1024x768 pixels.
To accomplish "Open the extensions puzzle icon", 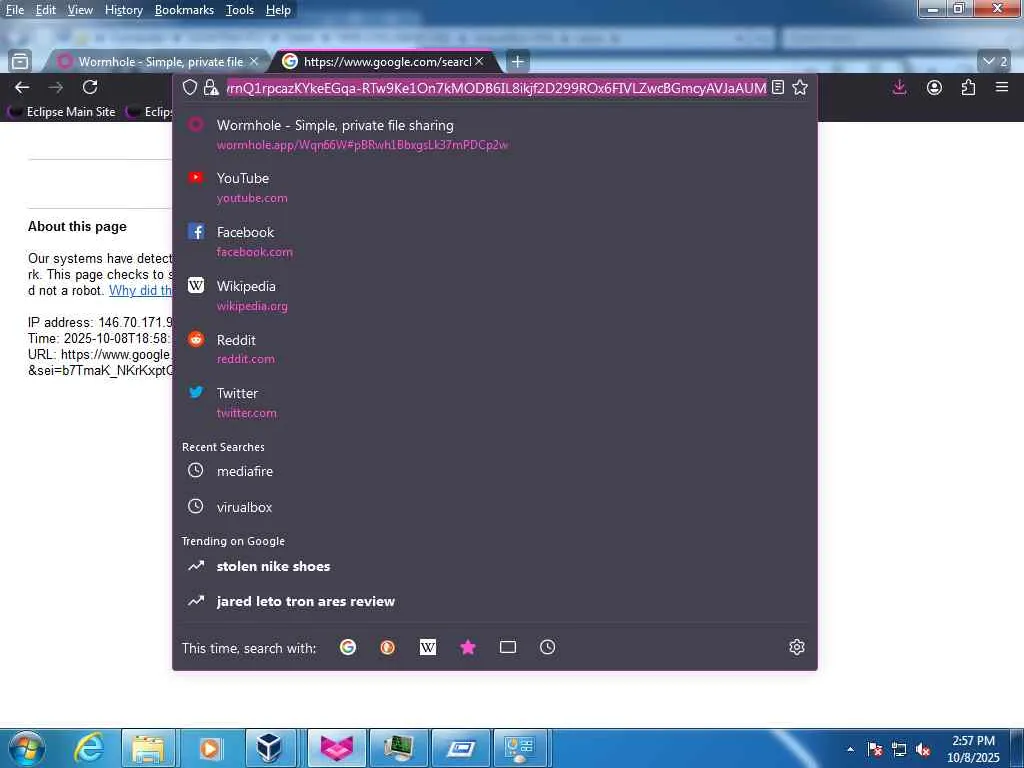I will click(x=968, y=88).
